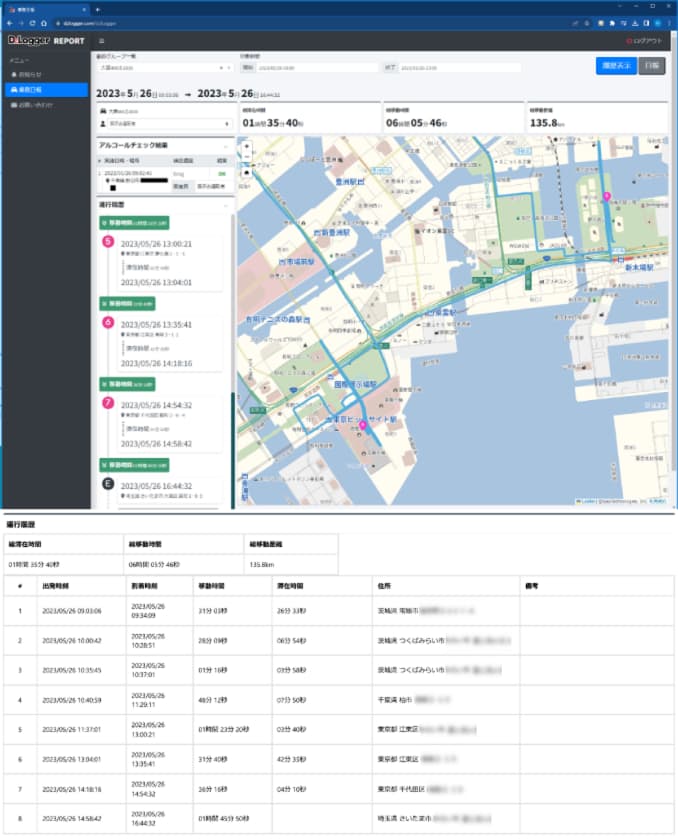Click the map zoom in plus button

pos(246,146)
